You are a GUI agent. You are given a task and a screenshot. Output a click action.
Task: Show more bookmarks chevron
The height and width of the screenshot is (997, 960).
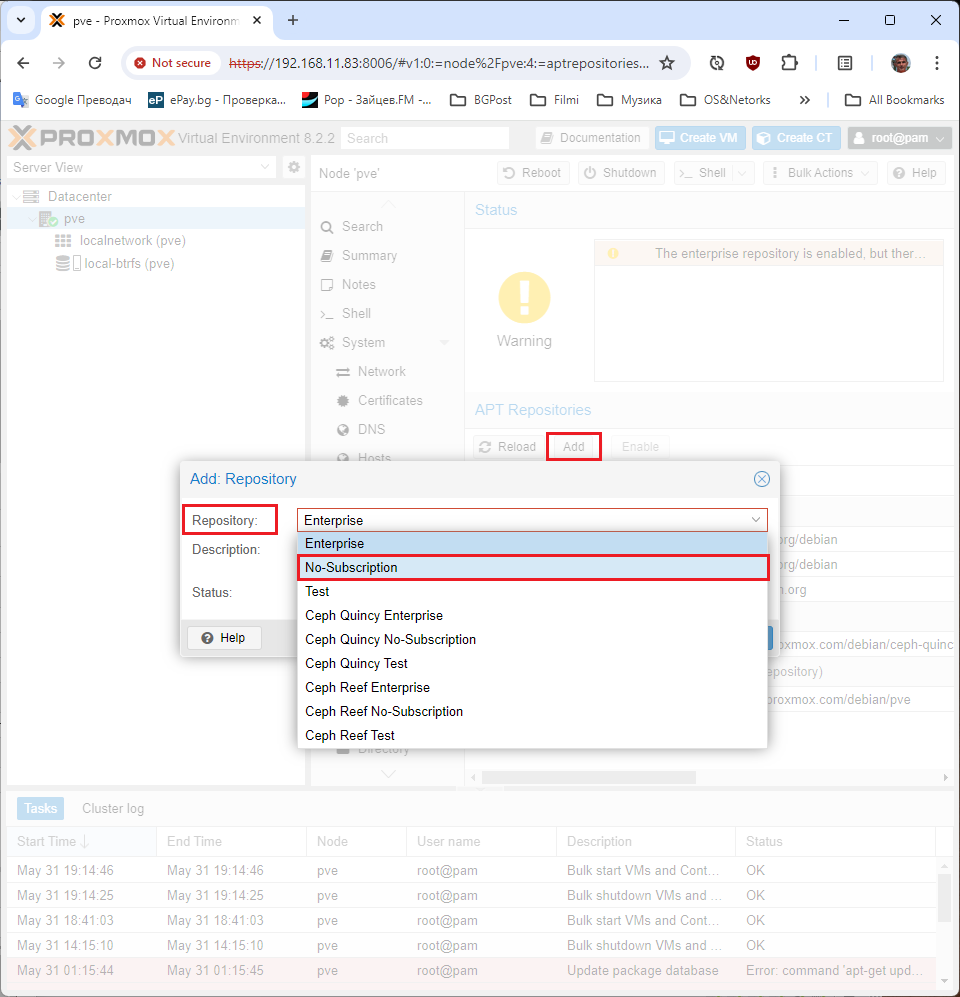[804, 100]
